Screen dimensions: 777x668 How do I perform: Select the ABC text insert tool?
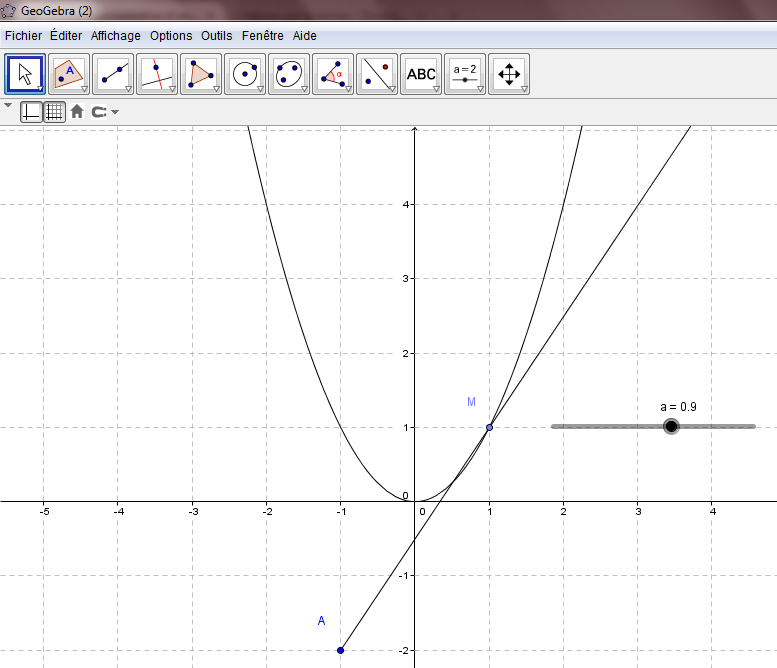pyautogui.click(x=421, y=74)
